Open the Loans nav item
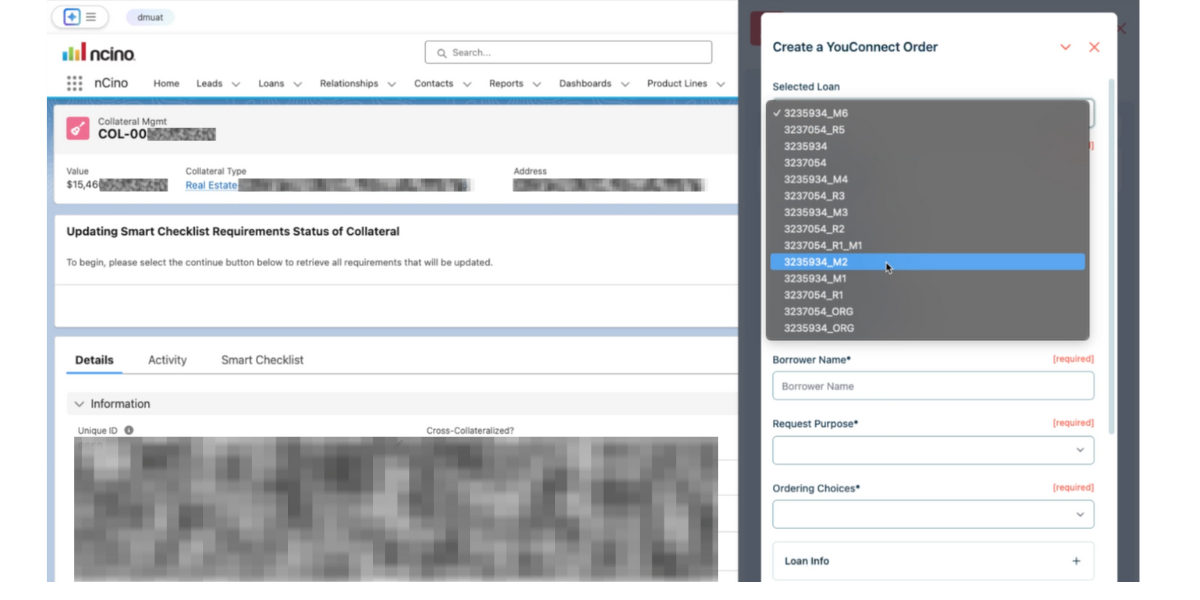This screenshot has width=1200, height=600. click(x=271, y=84)
